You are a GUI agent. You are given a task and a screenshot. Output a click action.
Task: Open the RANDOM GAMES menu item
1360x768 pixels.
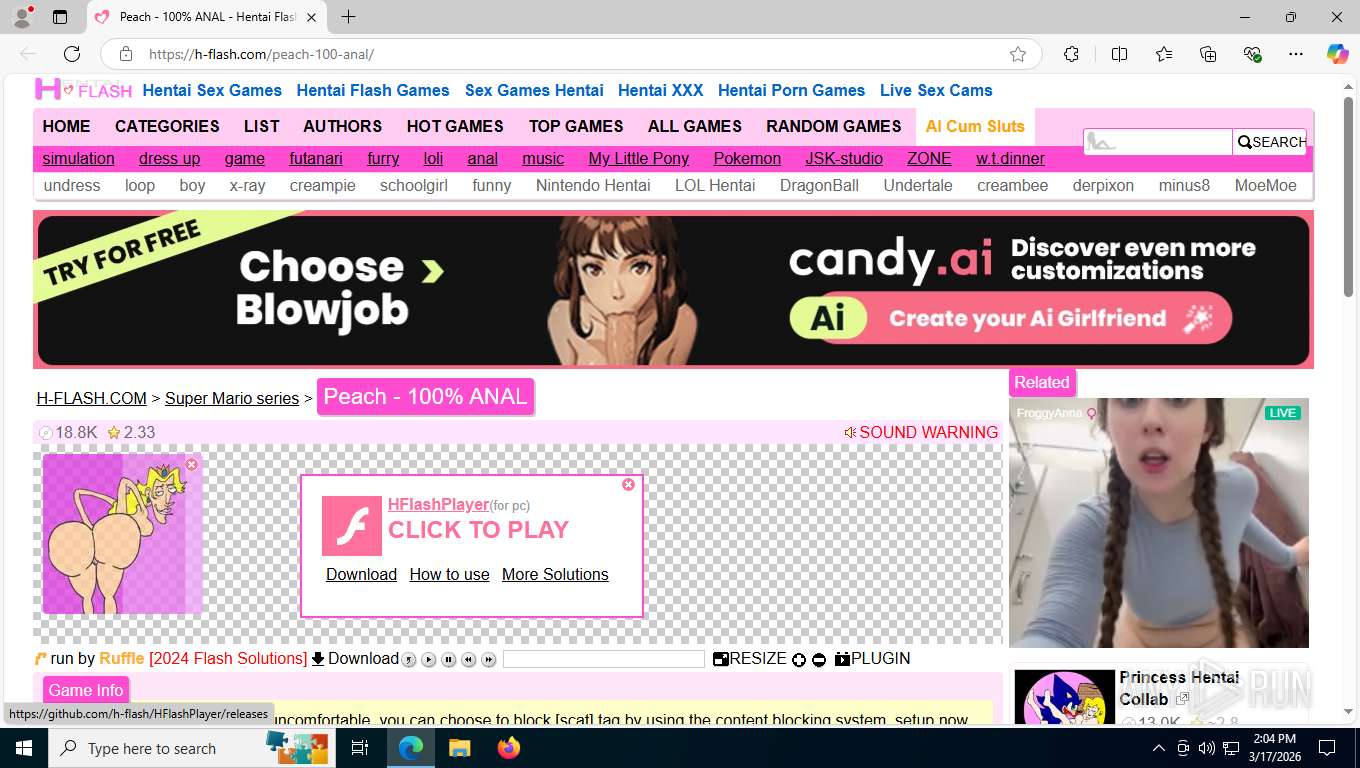click(x=834, y=126)
